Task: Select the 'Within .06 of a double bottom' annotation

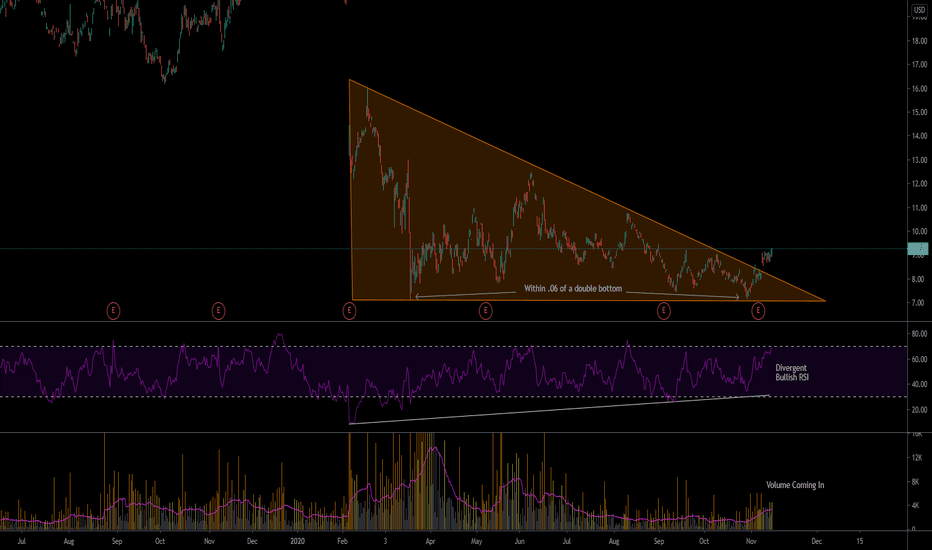Action: coord(573,288)
